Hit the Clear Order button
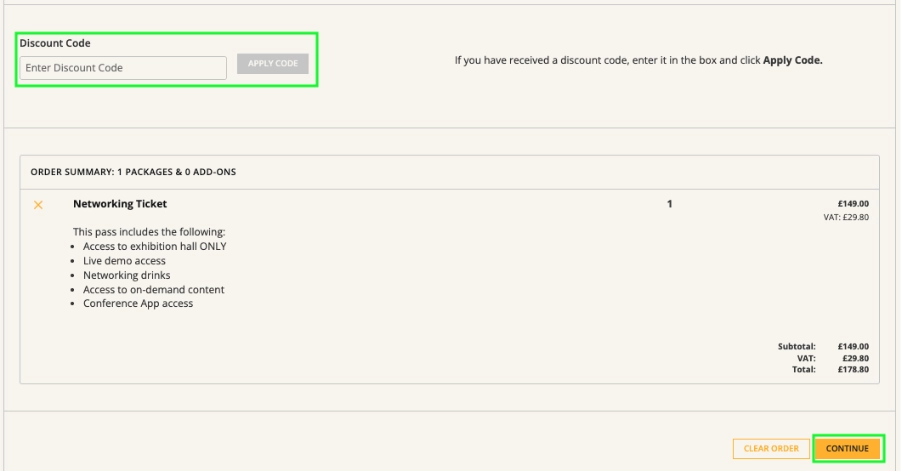This screenshot has height=471, width=901. tap(770, 448)
